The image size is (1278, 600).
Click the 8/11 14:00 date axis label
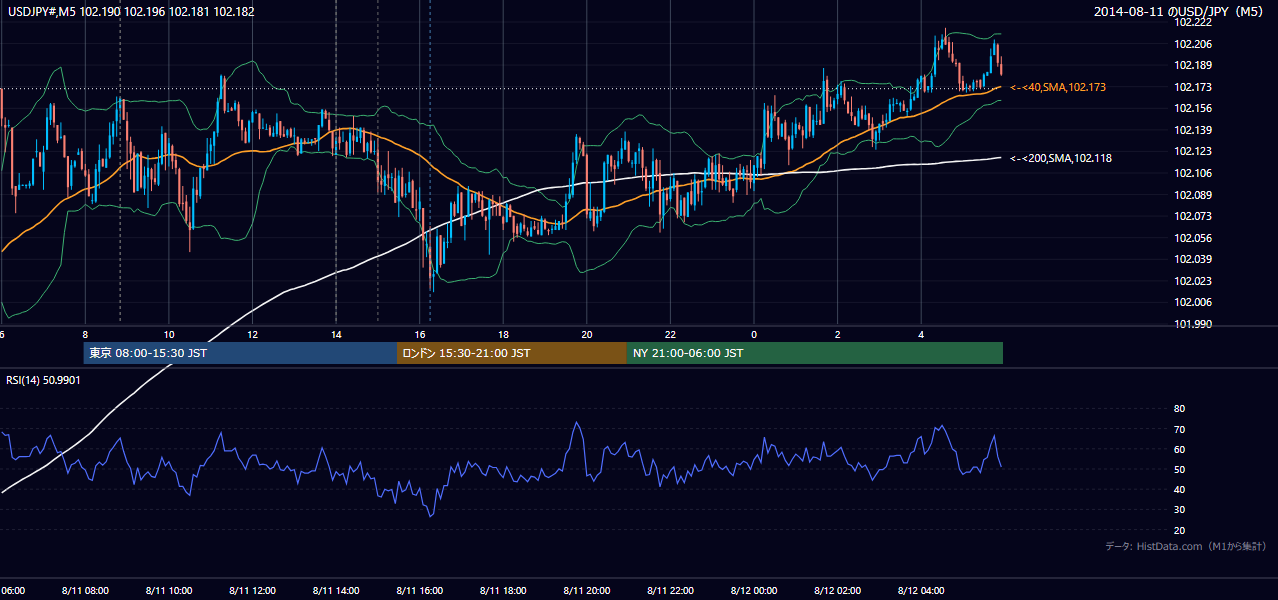pyautogui.click(x=335, y=591)
